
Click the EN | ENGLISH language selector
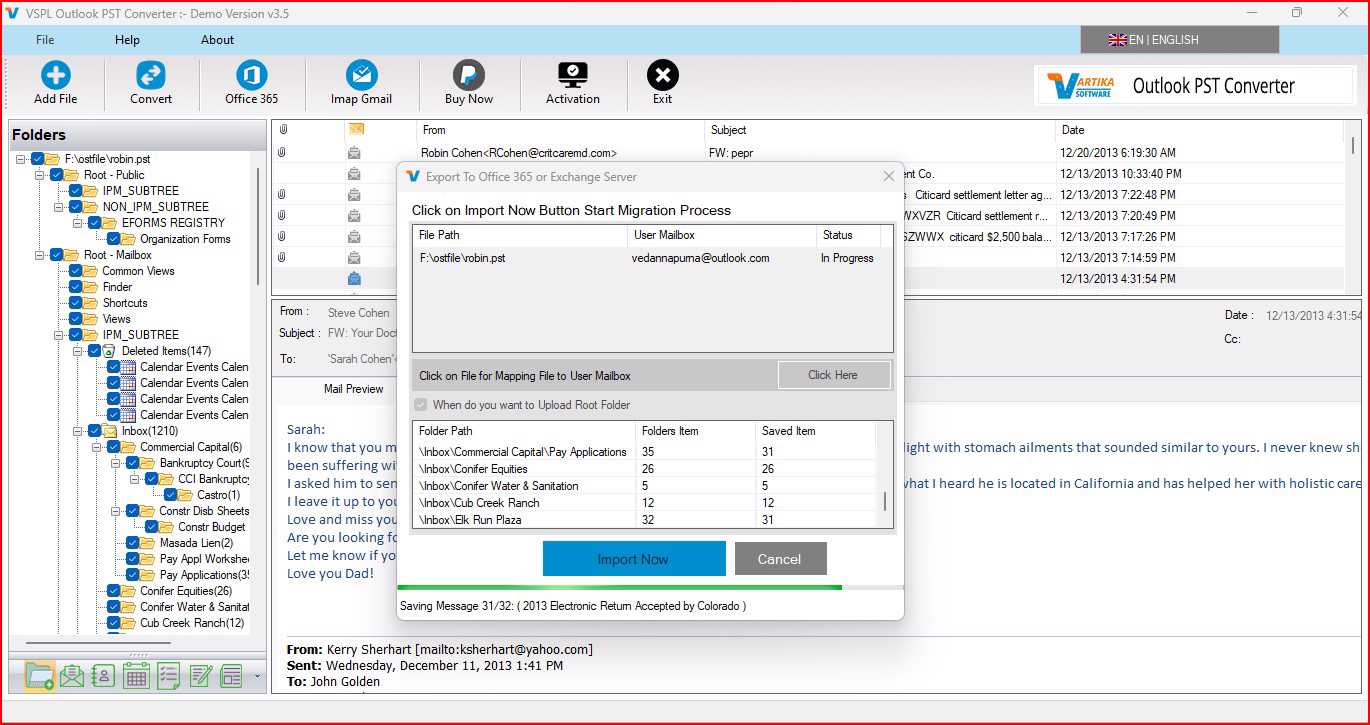(x=1180, y=40)
